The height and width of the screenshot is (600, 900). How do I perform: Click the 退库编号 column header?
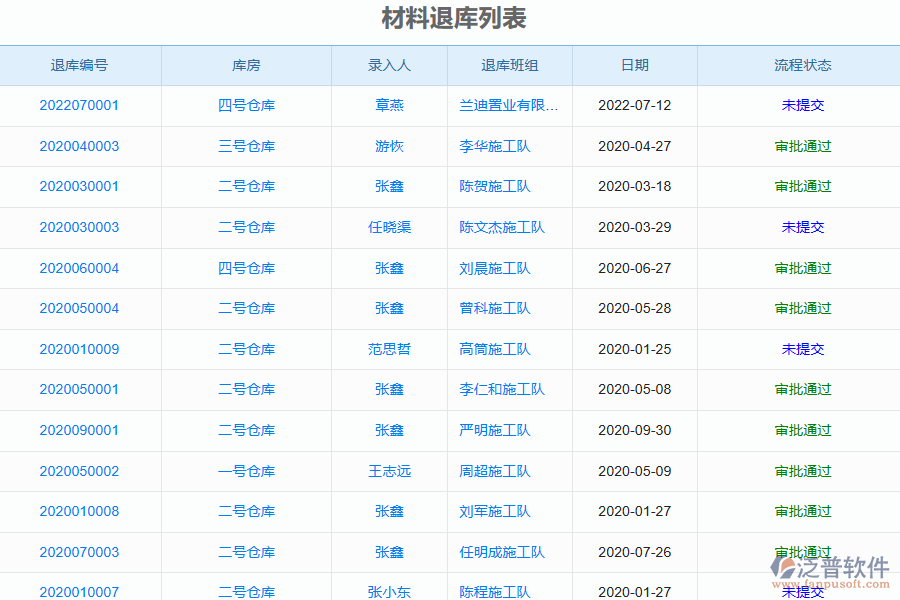(x=81, y=65)
